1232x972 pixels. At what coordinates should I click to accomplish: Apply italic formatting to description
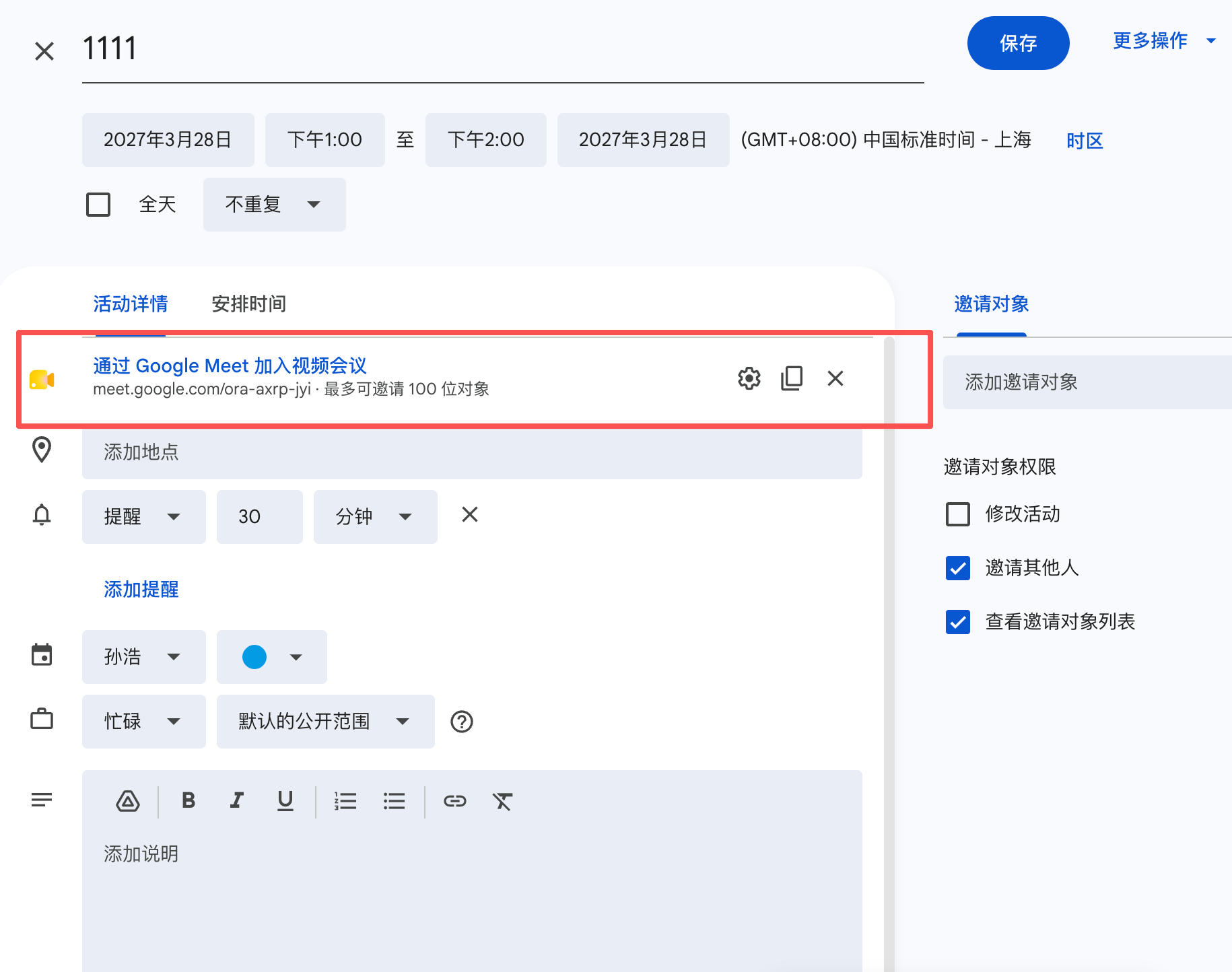(236, 800)
